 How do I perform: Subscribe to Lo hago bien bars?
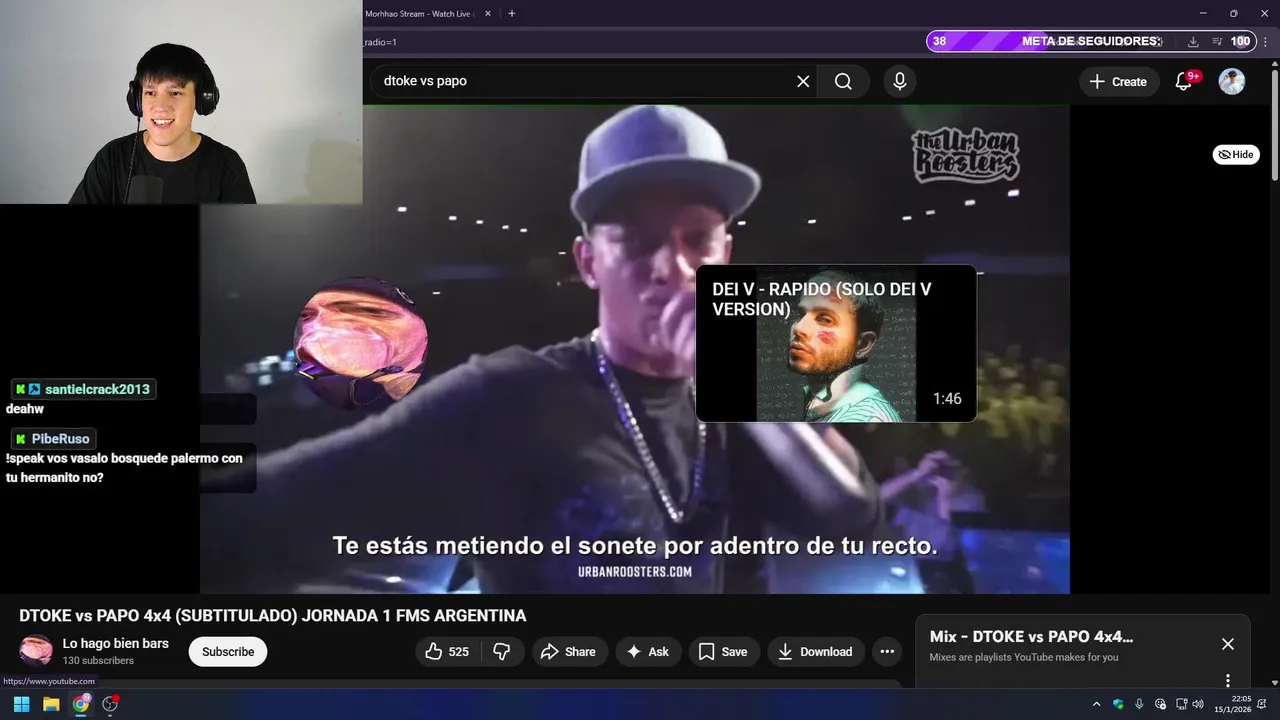point(228,651)
